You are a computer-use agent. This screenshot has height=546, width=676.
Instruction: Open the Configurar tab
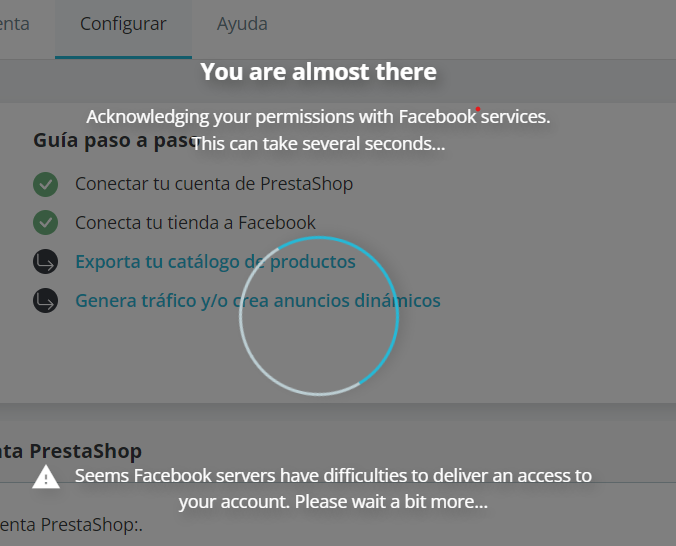tap(123, 23)
